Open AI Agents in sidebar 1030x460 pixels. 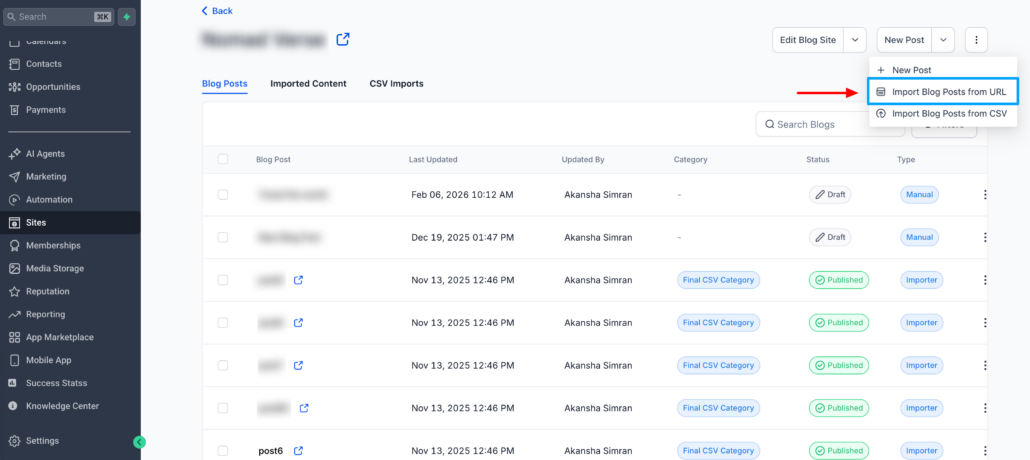click(45, 154)
